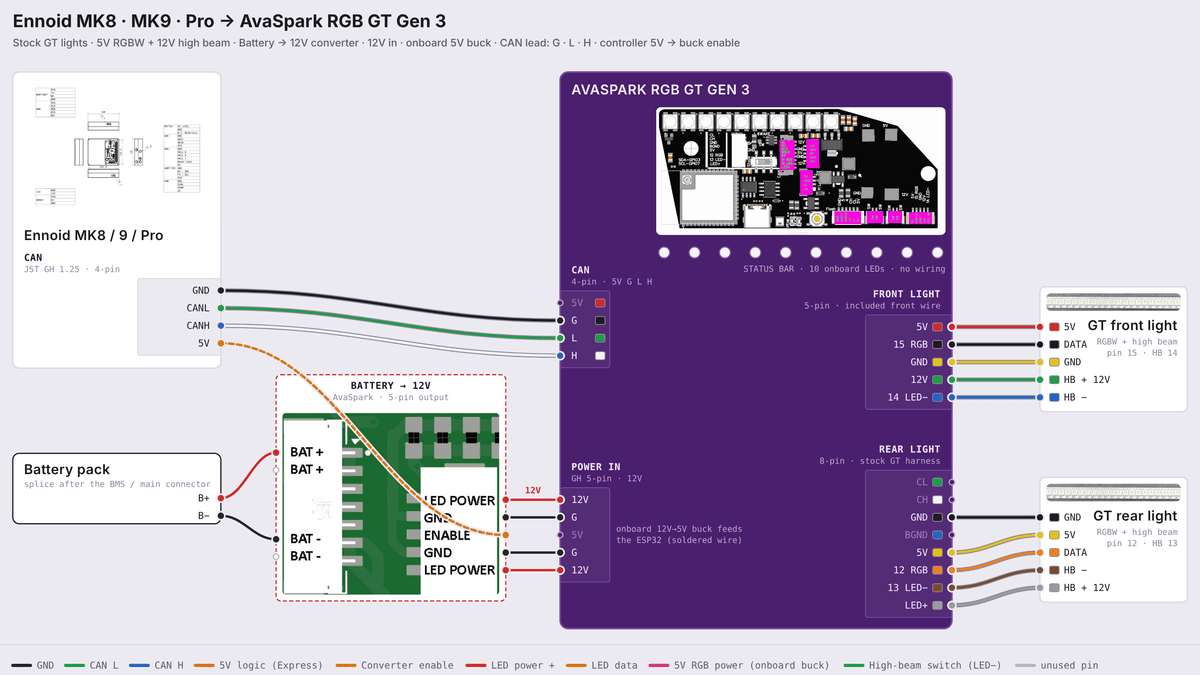
Task: Click the brown swatch beside GT rear light HB −
Action: pyautogui.click(x=1054, y=570)
